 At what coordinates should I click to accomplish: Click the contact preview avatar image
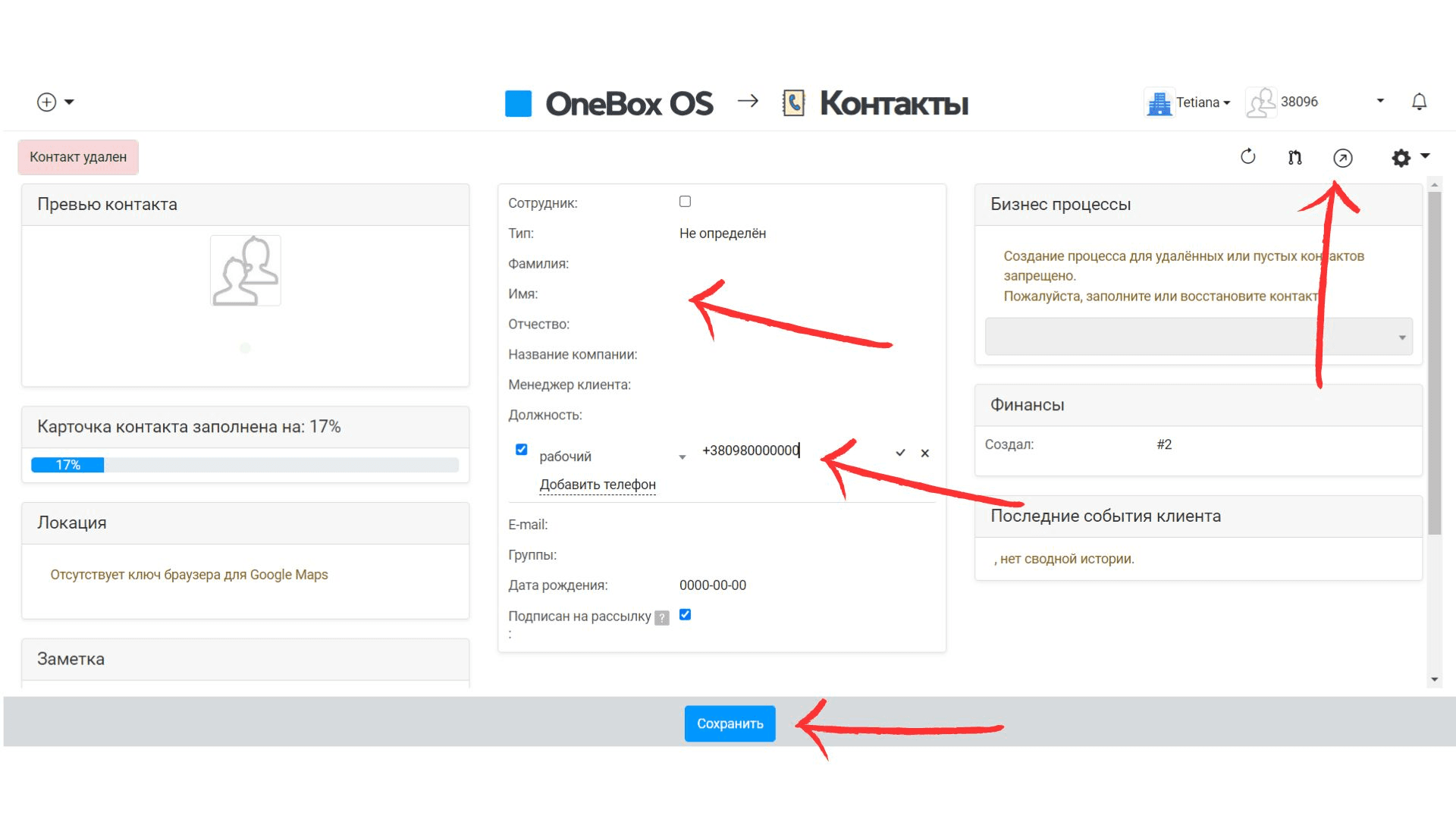(x=246, y=271)
